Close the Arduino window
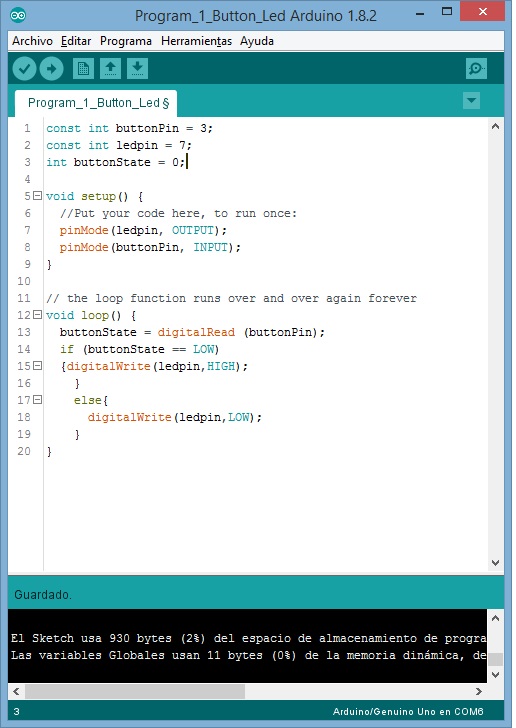The image size is (516, 728). point(483,12)
